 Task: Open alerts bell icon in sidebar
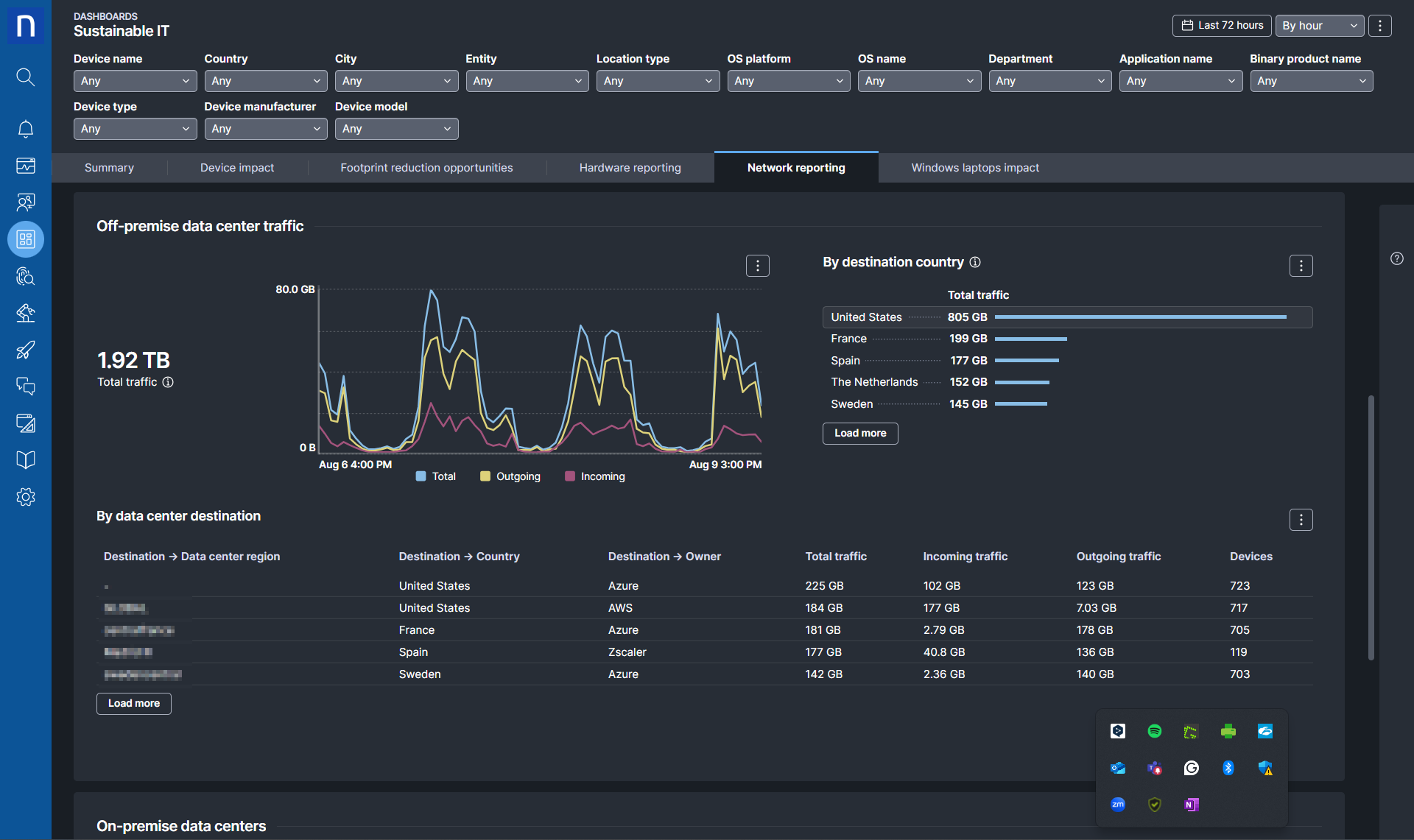click(25, 129)
